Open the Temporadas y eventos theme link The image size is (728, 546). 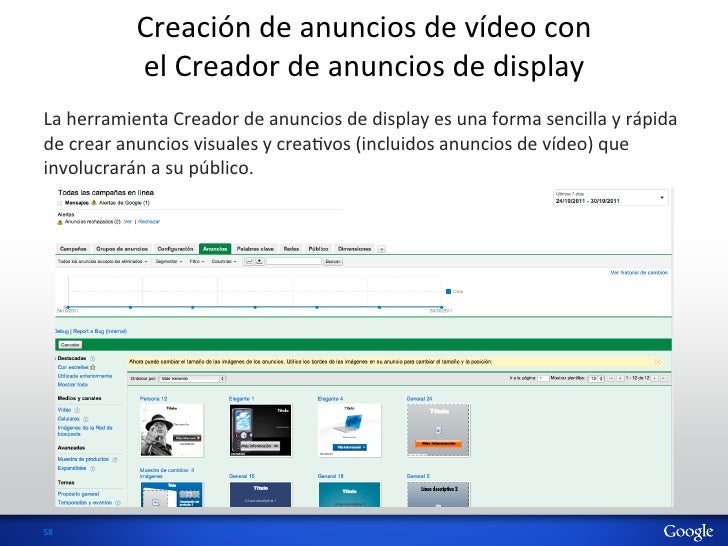(x=84, y=503)
